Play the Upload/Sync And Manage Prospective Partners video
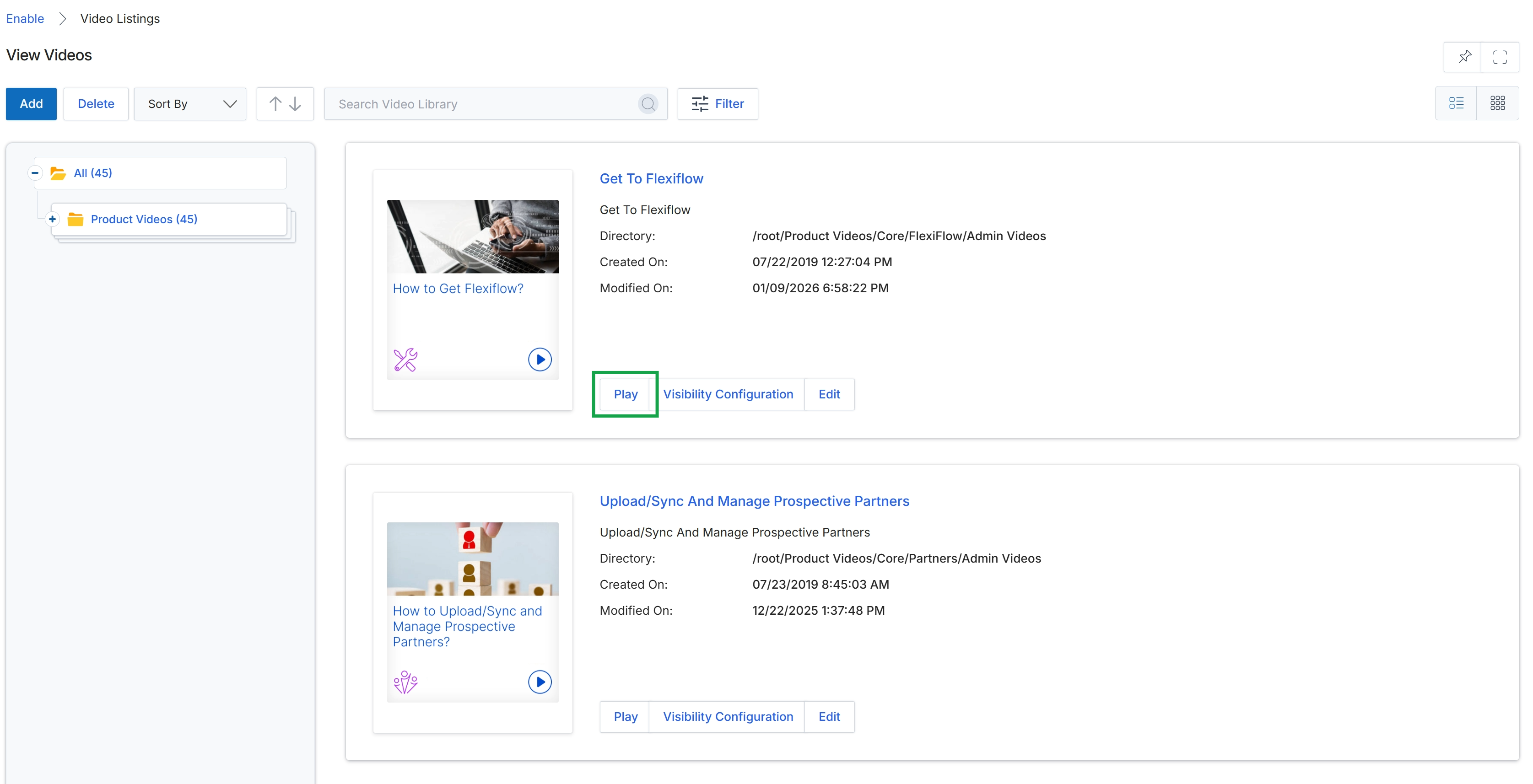Viewport: 1533px width, 784px height. [x=625, y=717]
